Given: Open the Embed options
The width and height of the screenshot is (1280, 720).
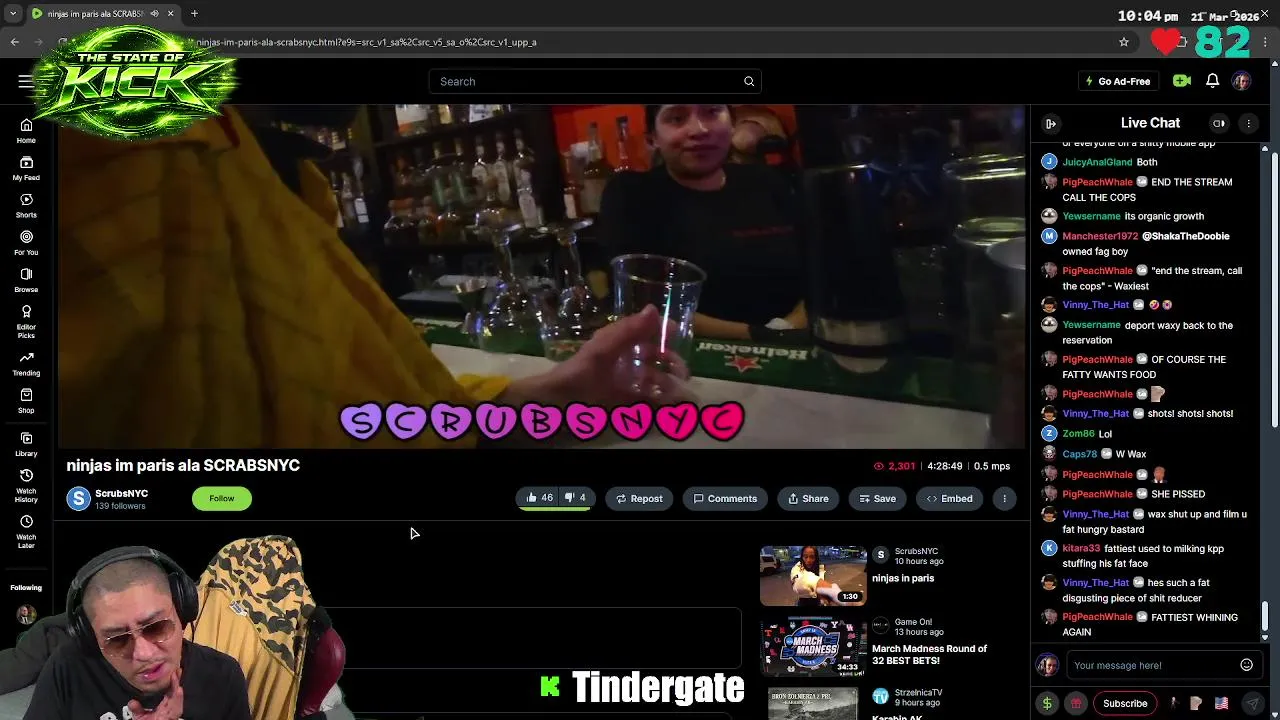Looking at the screenshot, I should (949, 498).
